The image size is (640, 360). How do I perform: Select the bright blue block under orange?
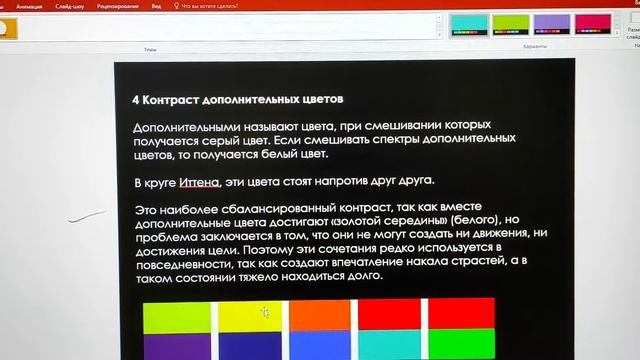click(320, 345)
